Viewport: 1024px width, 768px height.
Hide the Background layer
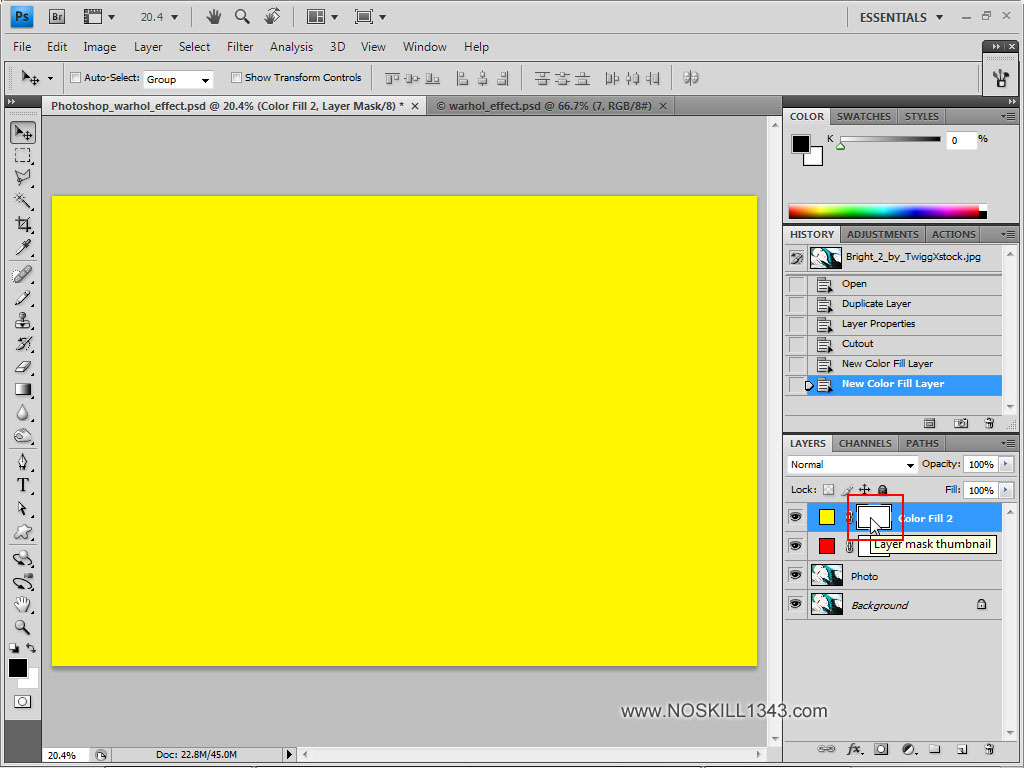[x=795, y=604]
